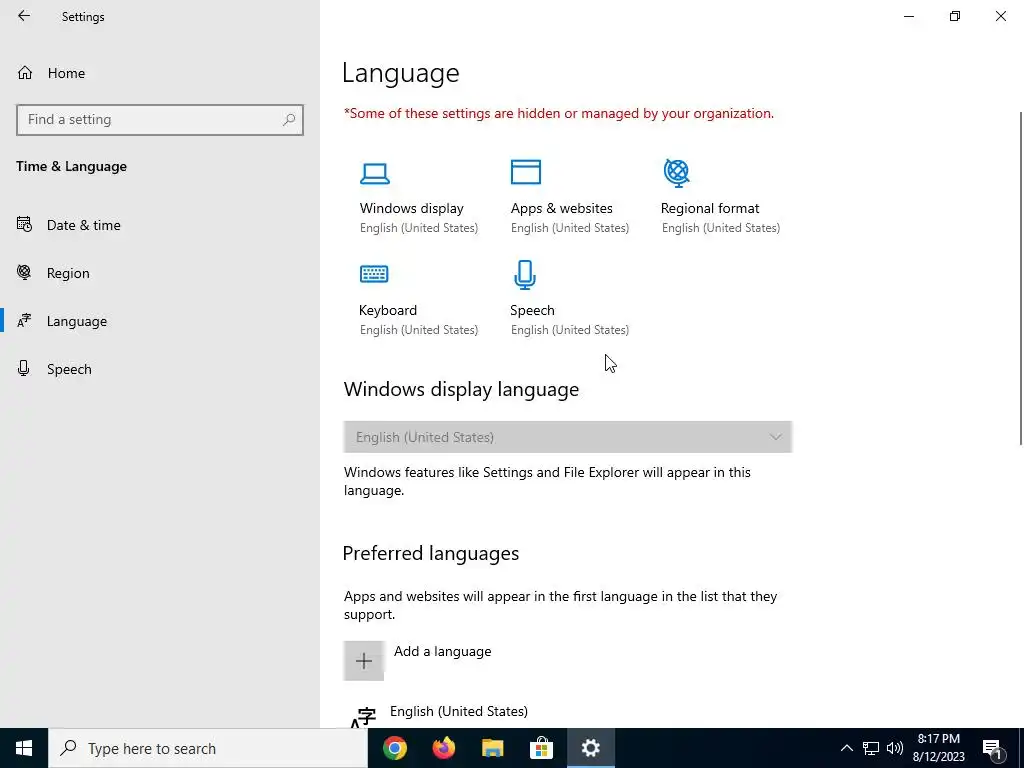Image resolution: width=1024 pixels, height=768 pixels.
Task: Select the Date & time calendar icon
Action: click(x=24, y=225)
